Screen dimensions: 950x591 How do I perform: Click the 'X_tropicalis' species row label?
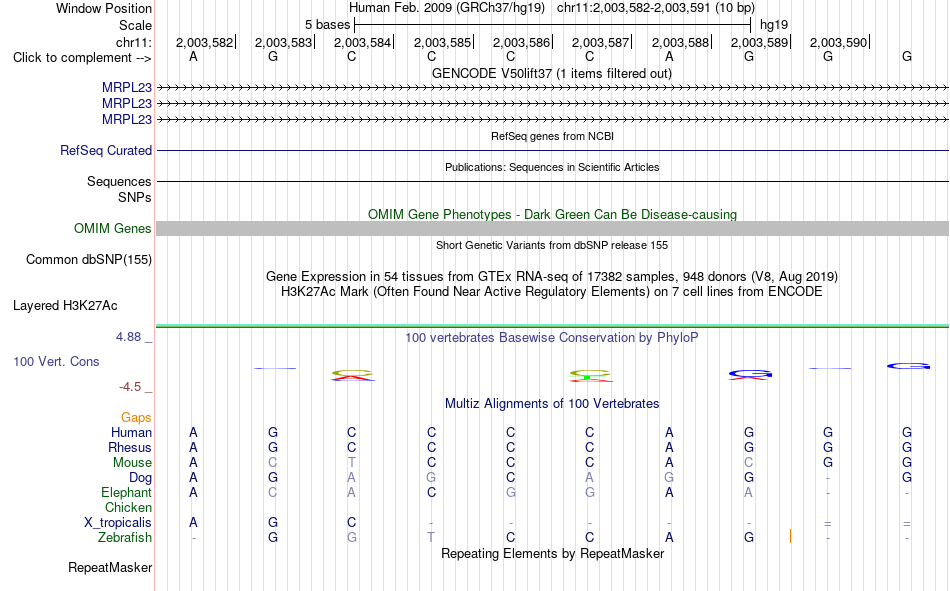pos(118,523)
